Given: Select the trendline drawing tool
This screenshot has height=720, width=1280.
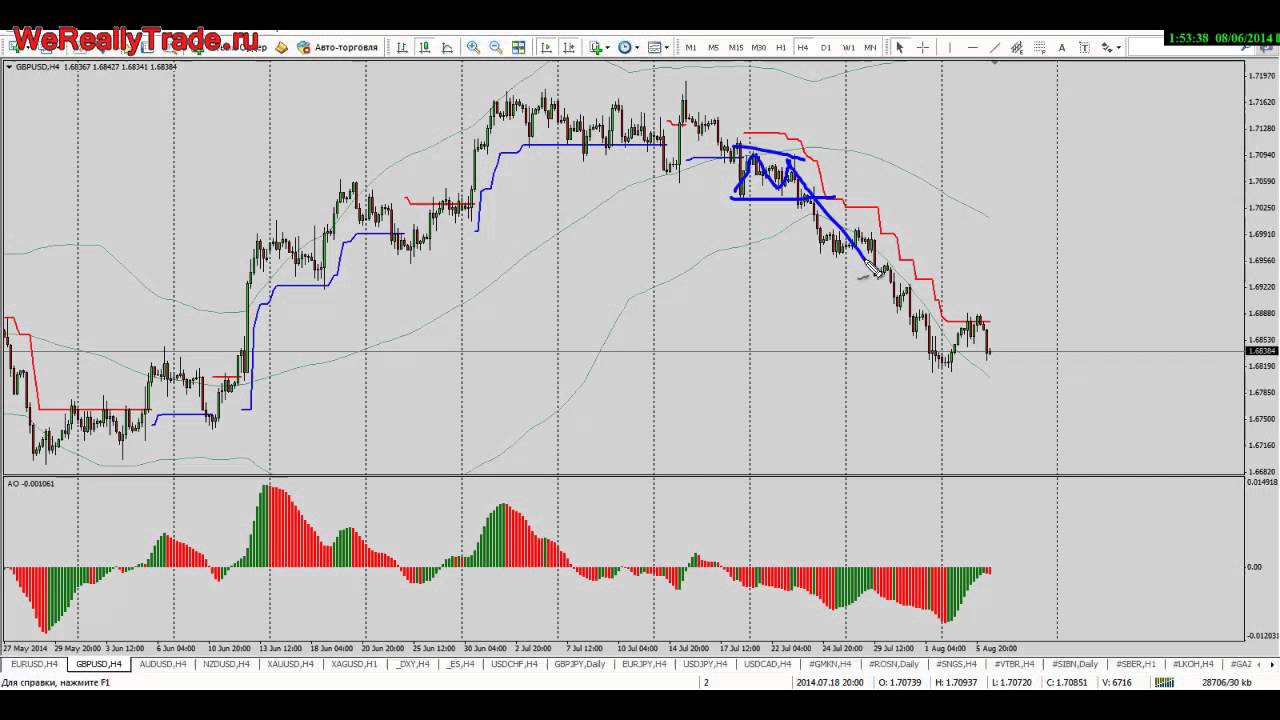Looking at the screenshot, I should point(995,47).
